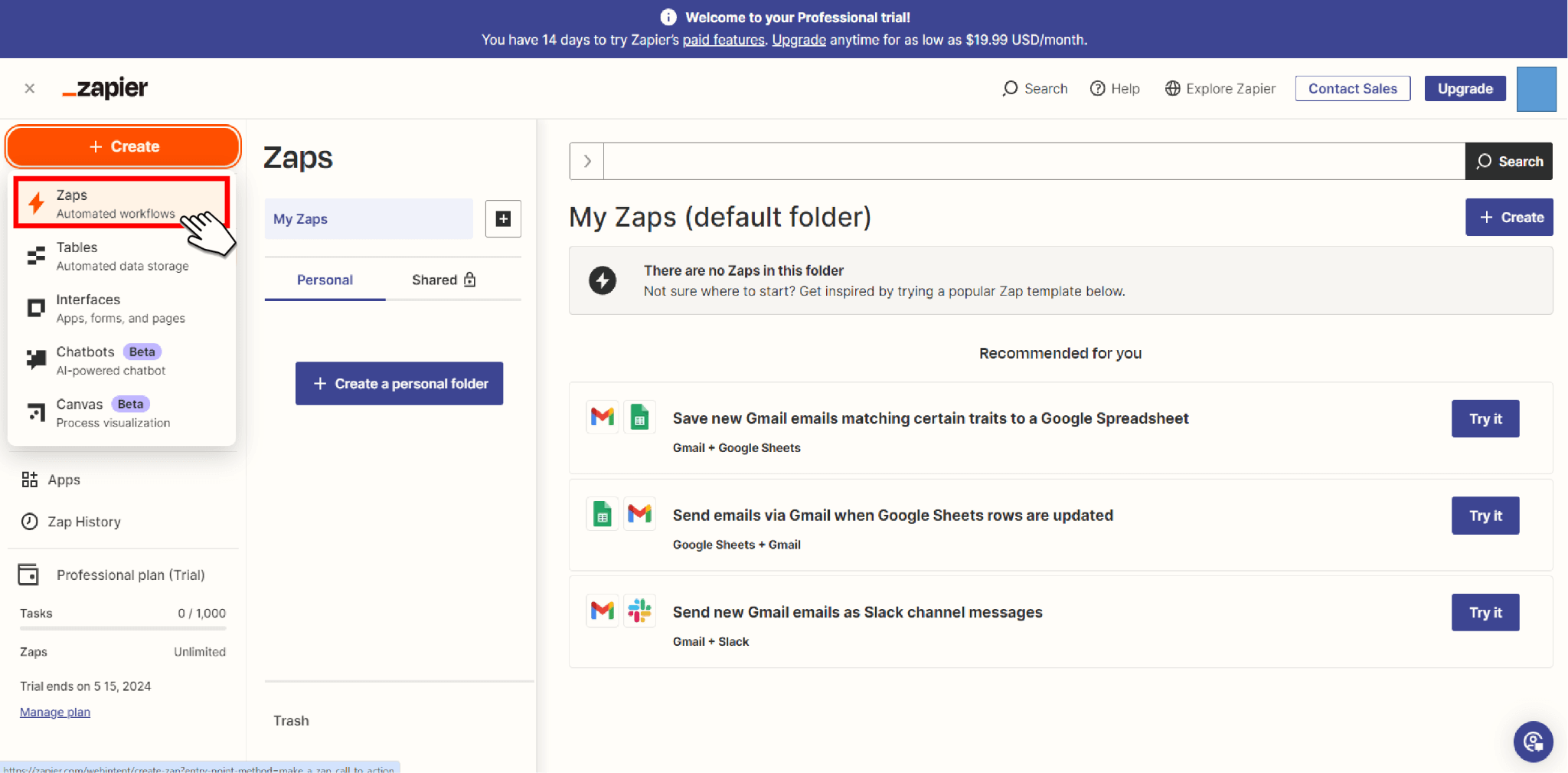Viewport: 1568px width, 773px height.
Task: Open 'Save new Gmail emails matching certain traits' template
Action: point(930,418)
